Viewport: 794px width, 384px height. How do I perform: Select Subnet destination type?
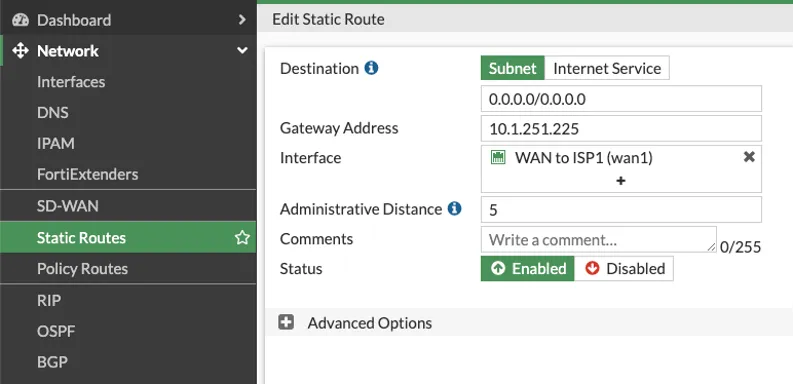coord(512,68)
